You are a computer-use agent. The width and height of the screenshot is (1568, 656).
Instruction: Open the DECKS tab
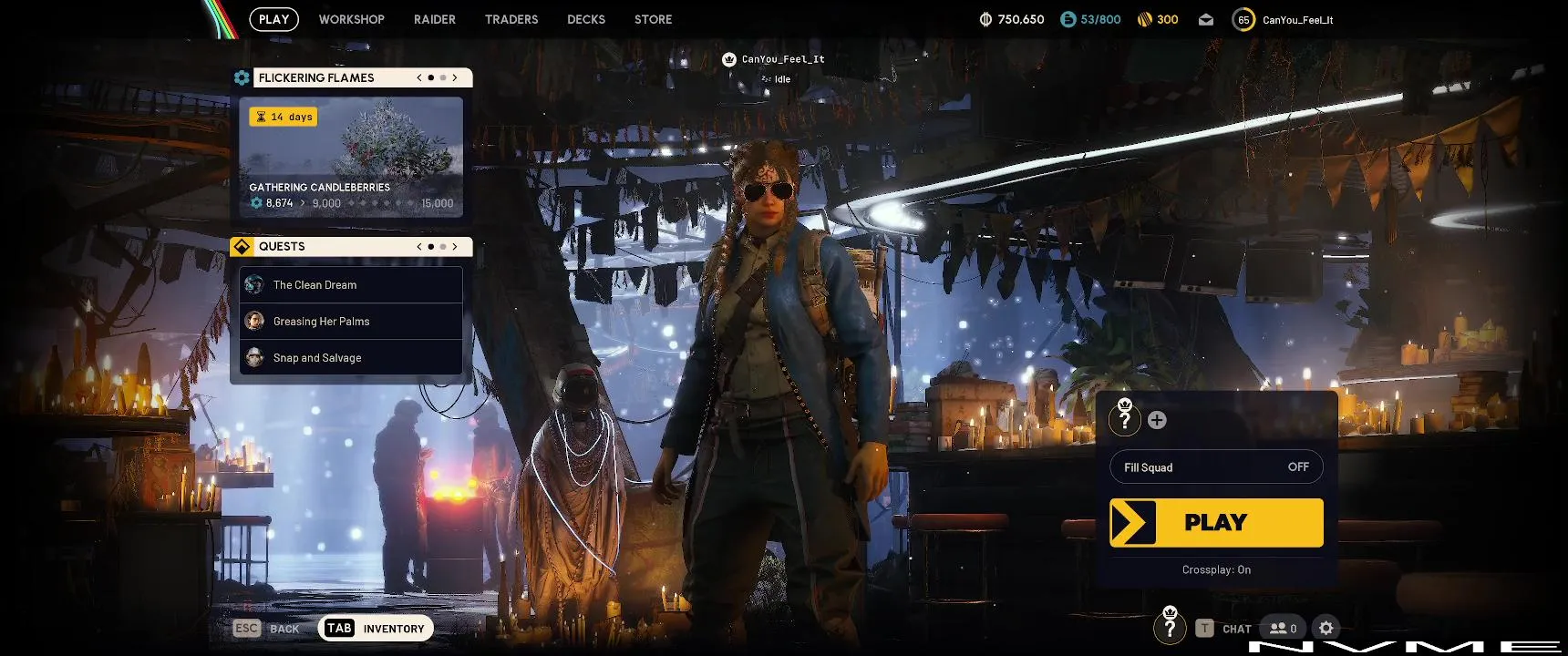click(586, 19)
